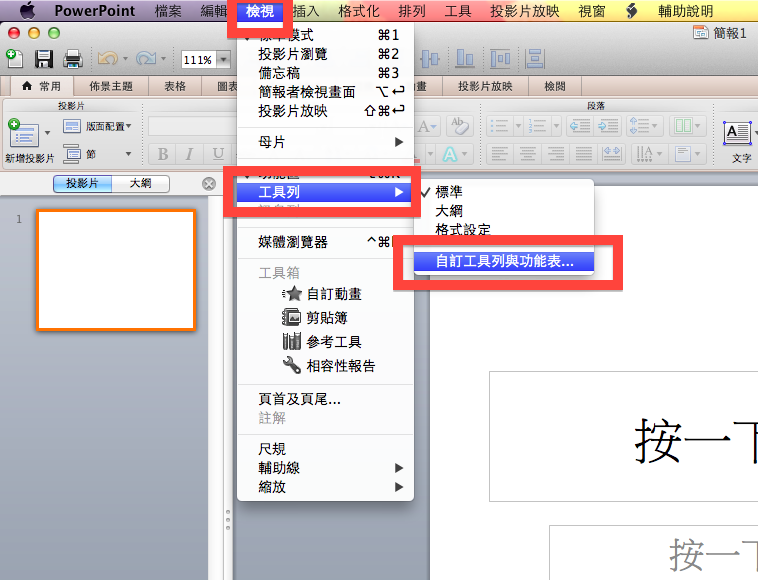Toggle center text alignment
Screen dimensions: 758x580
click(x=527, y=155)
